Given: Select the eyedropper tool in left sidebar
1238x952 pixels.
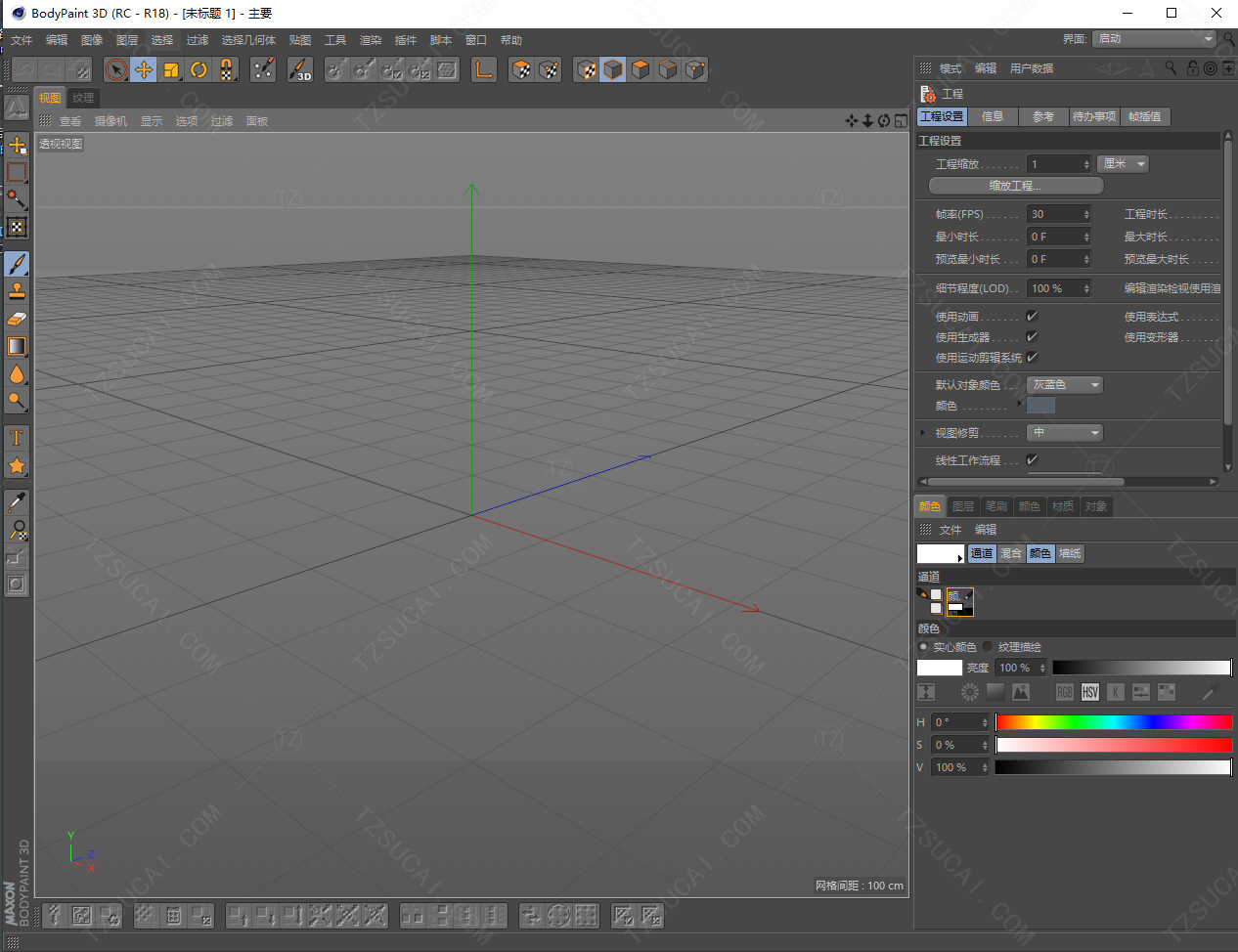Looking at the screenshot, I should click(17, 502).
